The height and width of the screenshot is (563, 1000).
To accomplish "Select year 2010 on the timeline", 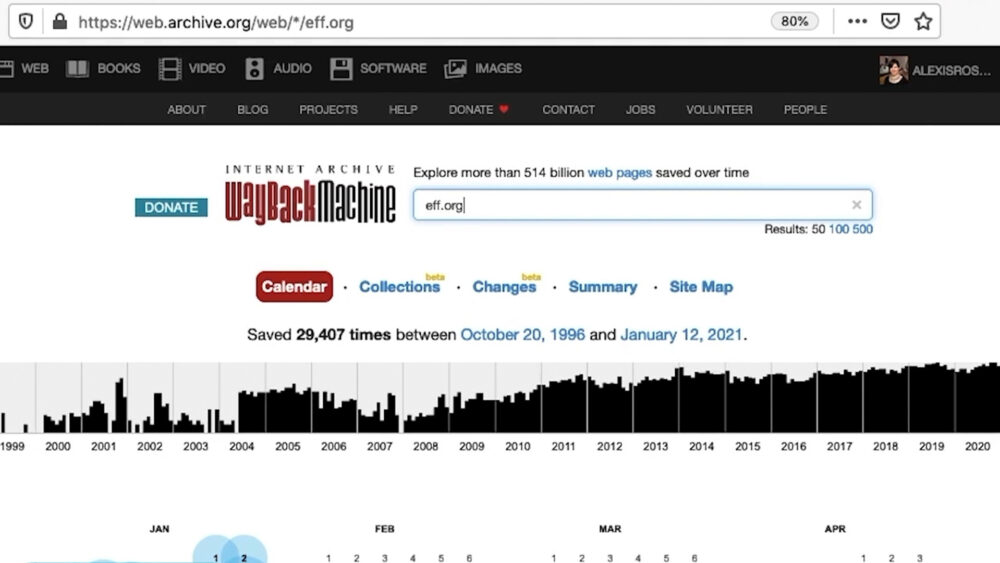I will [517, 446].
